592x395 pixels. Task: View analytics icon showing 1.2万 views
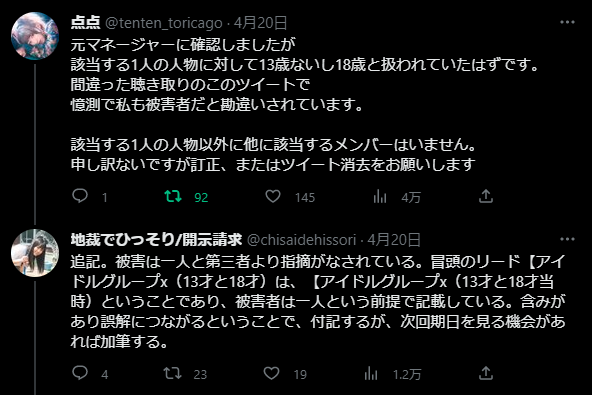pyautogui.click(x=371, y=373)
